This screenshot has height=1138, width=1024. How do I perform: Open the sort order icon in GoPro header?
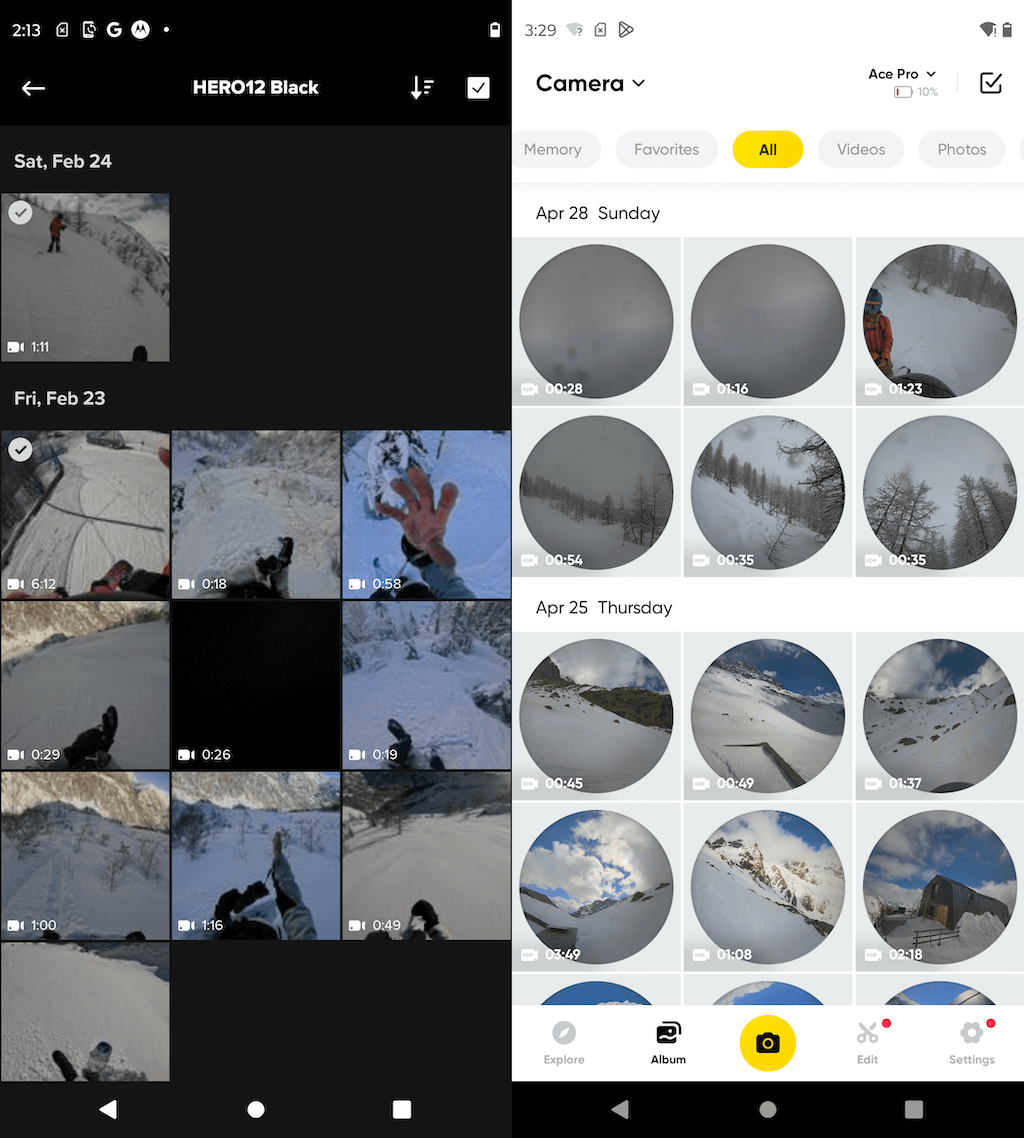[422, 88]
